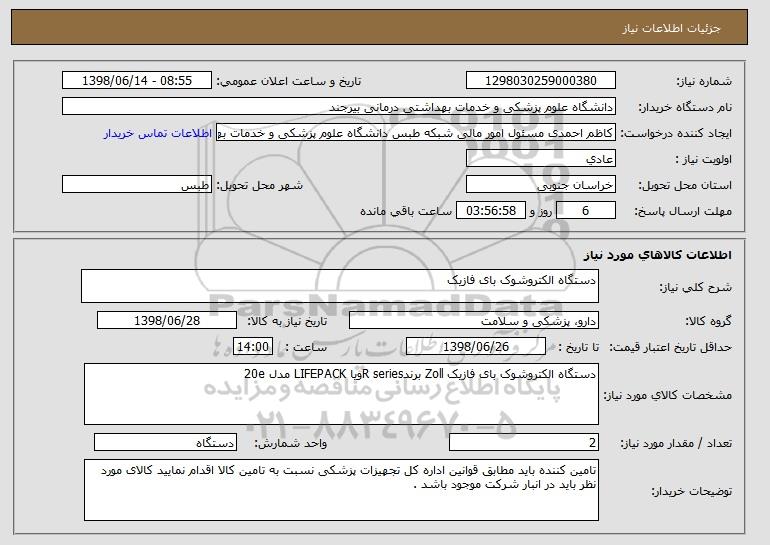Click the label مهلت ارسال پاسخ
Screen dimensions: 770x545
683,211
